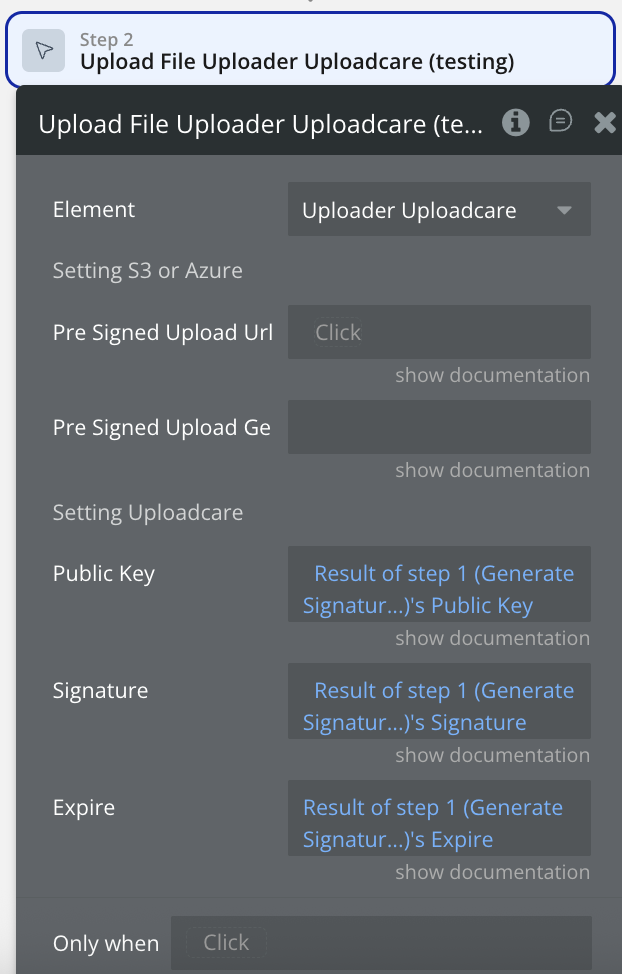The width and height of the screenshot is (622, 974).
Task: Click the info icon in panel header
Action: [x=516, y=122]
